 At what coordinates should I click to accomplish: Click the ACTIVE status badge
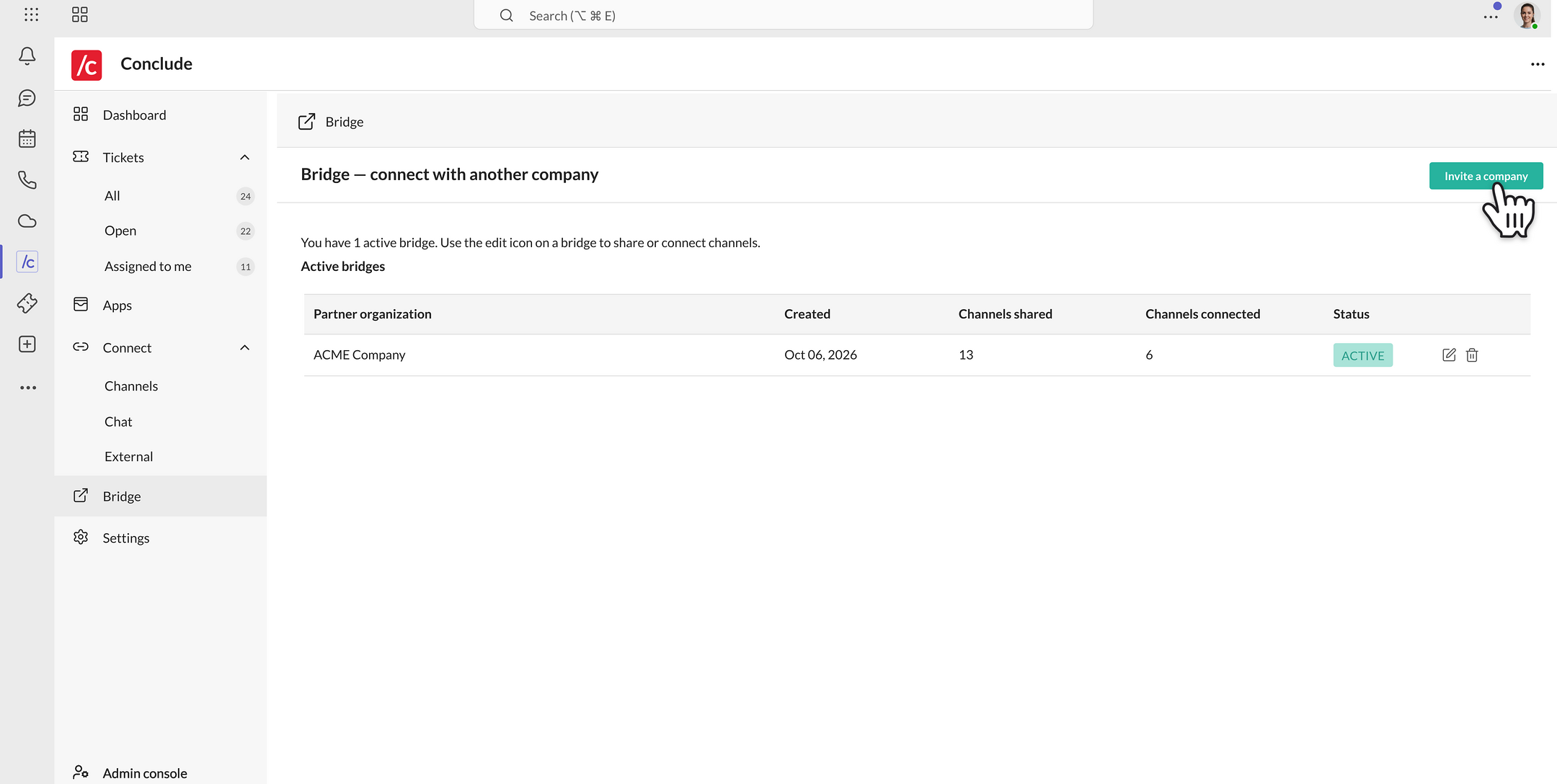click(1362, 355)
